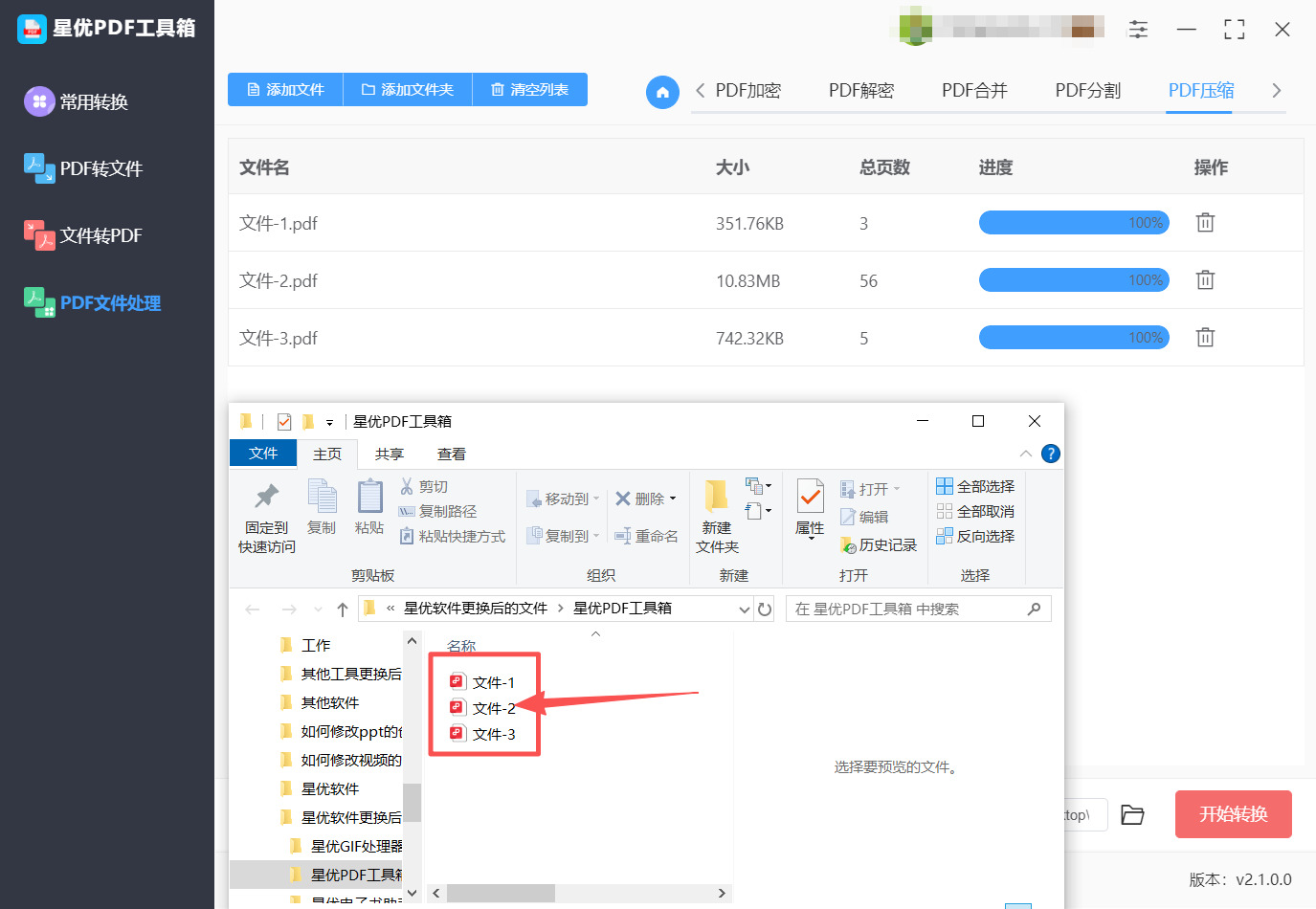The height and width of the screenshot is (909, 1316).
Task: Switch to PDF解密 tab
Action: click(x=861, y=91)
